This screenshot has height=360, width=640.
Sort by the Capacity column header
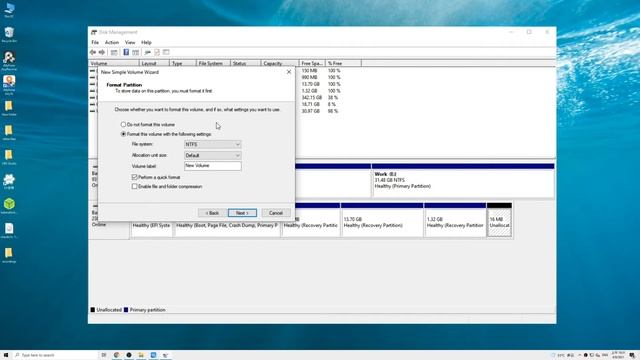280,63
